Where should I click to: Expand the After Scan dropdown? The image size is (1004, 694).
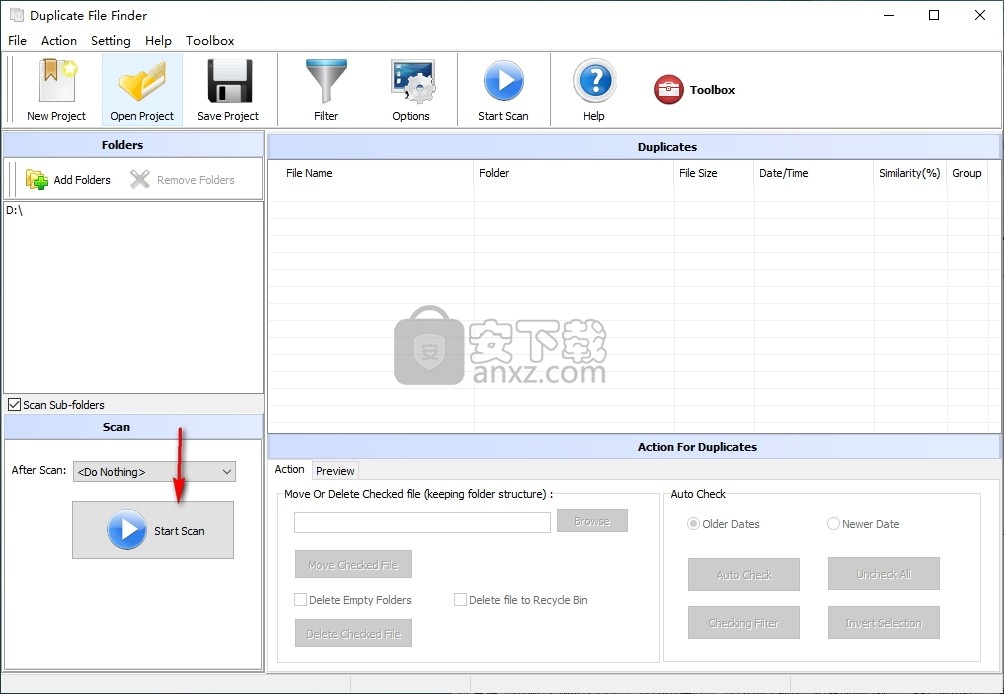coord(154,472)
